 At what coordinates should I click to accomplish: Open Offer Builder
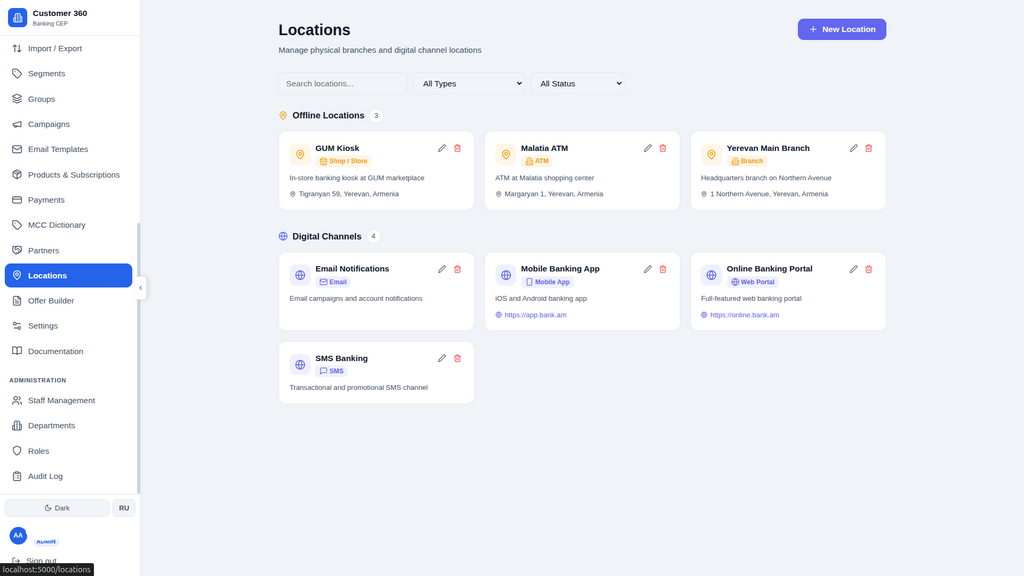[69, 301]
